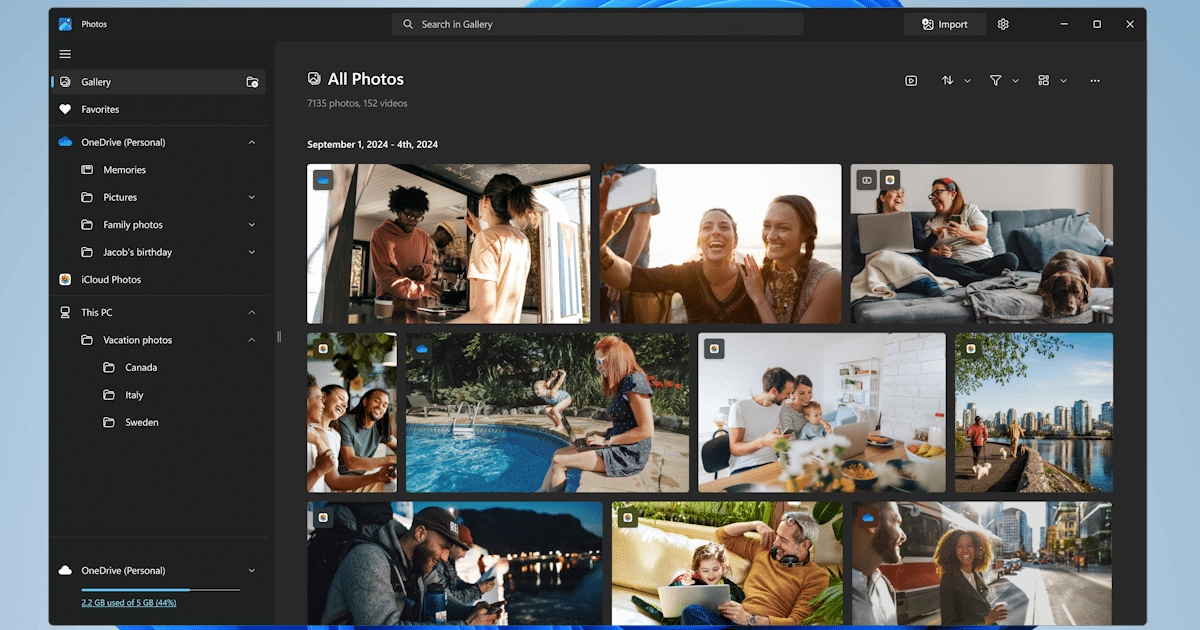Click the Import button
The image size is (1200, 630).
[x=944, y=24]
